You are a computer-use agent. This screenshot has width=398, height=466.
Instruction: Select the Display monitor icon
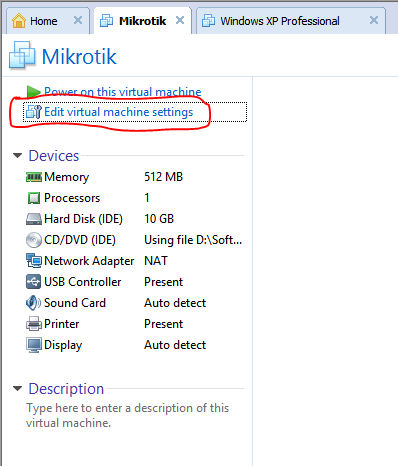34,345
